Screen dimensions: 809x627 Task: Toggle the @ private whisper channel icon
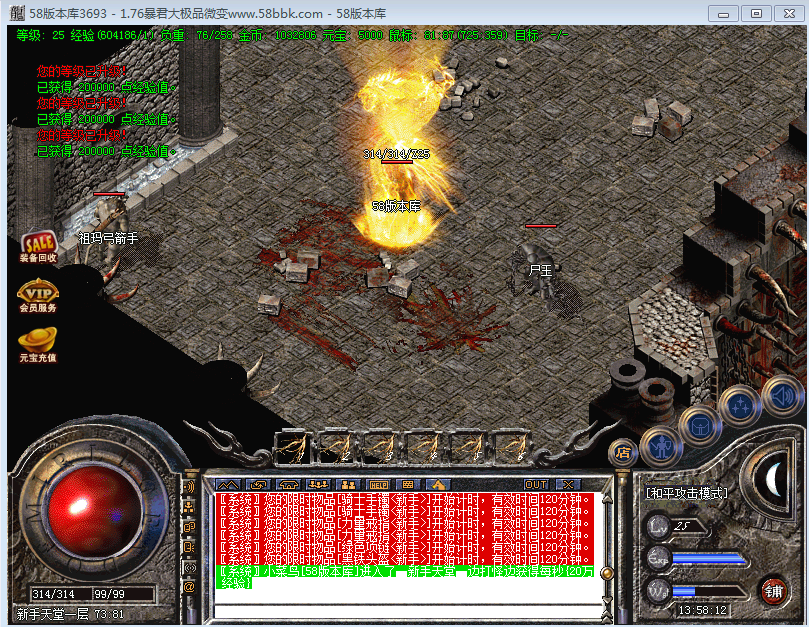[x=189, y=587]
